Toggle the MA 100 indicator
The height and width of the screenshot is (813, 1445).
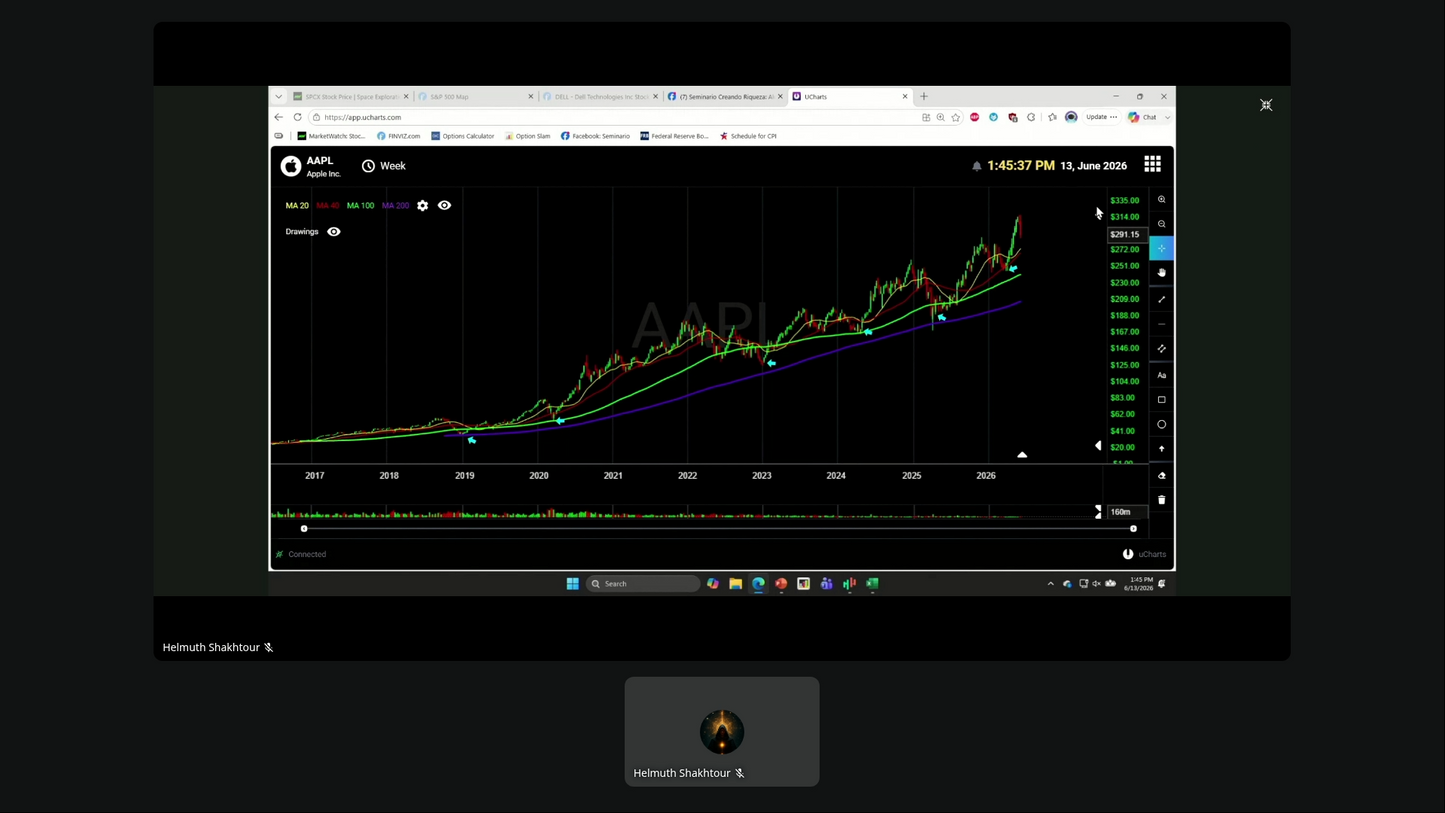coord(360,206)
